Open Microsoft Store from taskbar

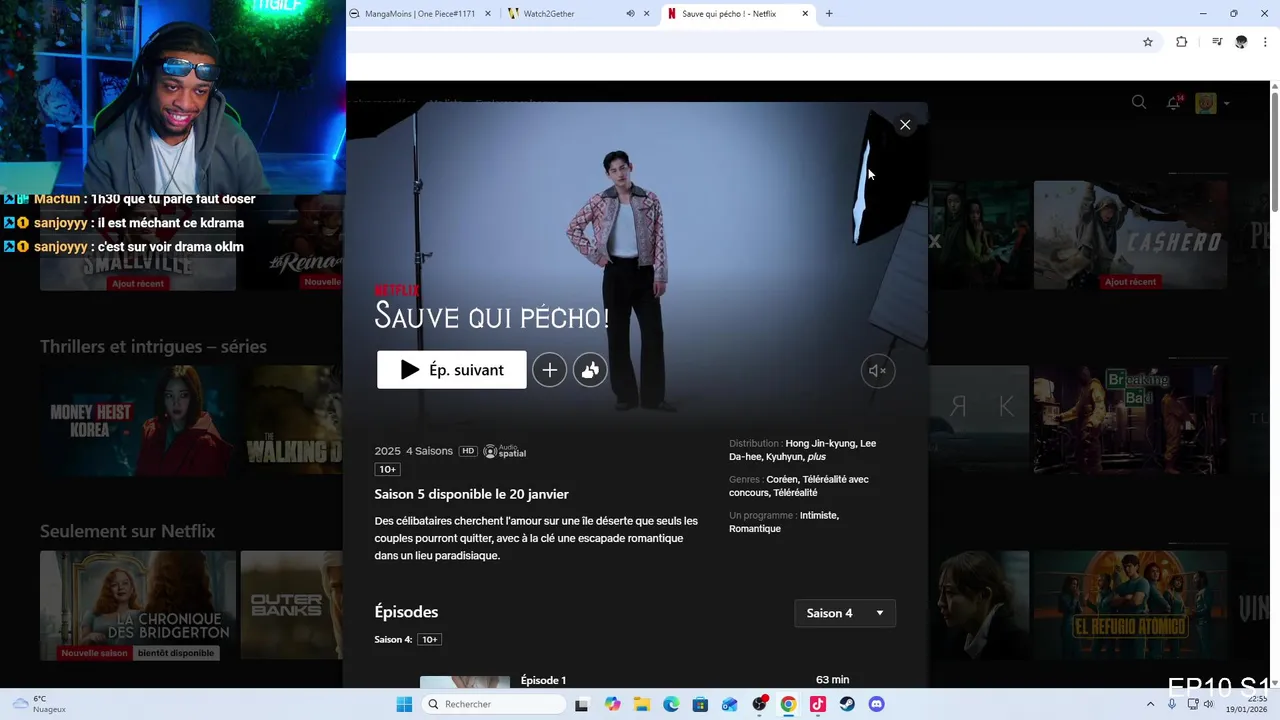(x=700, y=704)
